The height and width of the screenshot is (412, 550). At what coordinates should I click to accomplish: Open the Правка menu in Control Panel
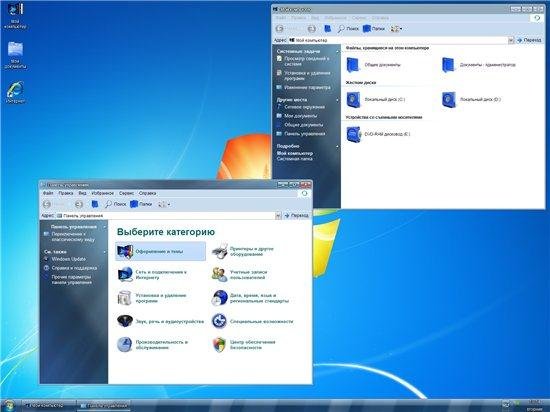[x=66, y=193]
